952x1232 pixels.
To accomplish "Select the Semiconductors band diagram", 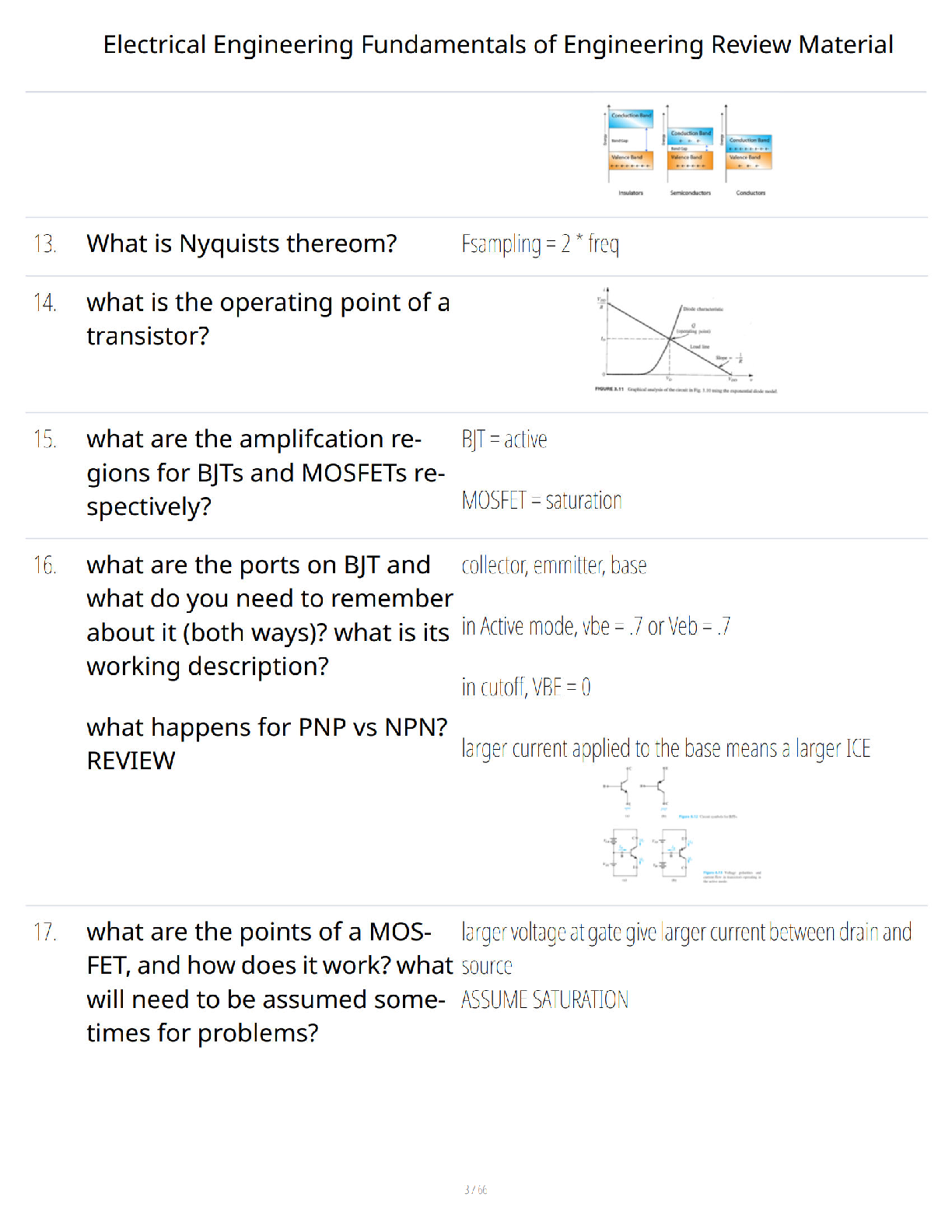I will pos(688,152).
